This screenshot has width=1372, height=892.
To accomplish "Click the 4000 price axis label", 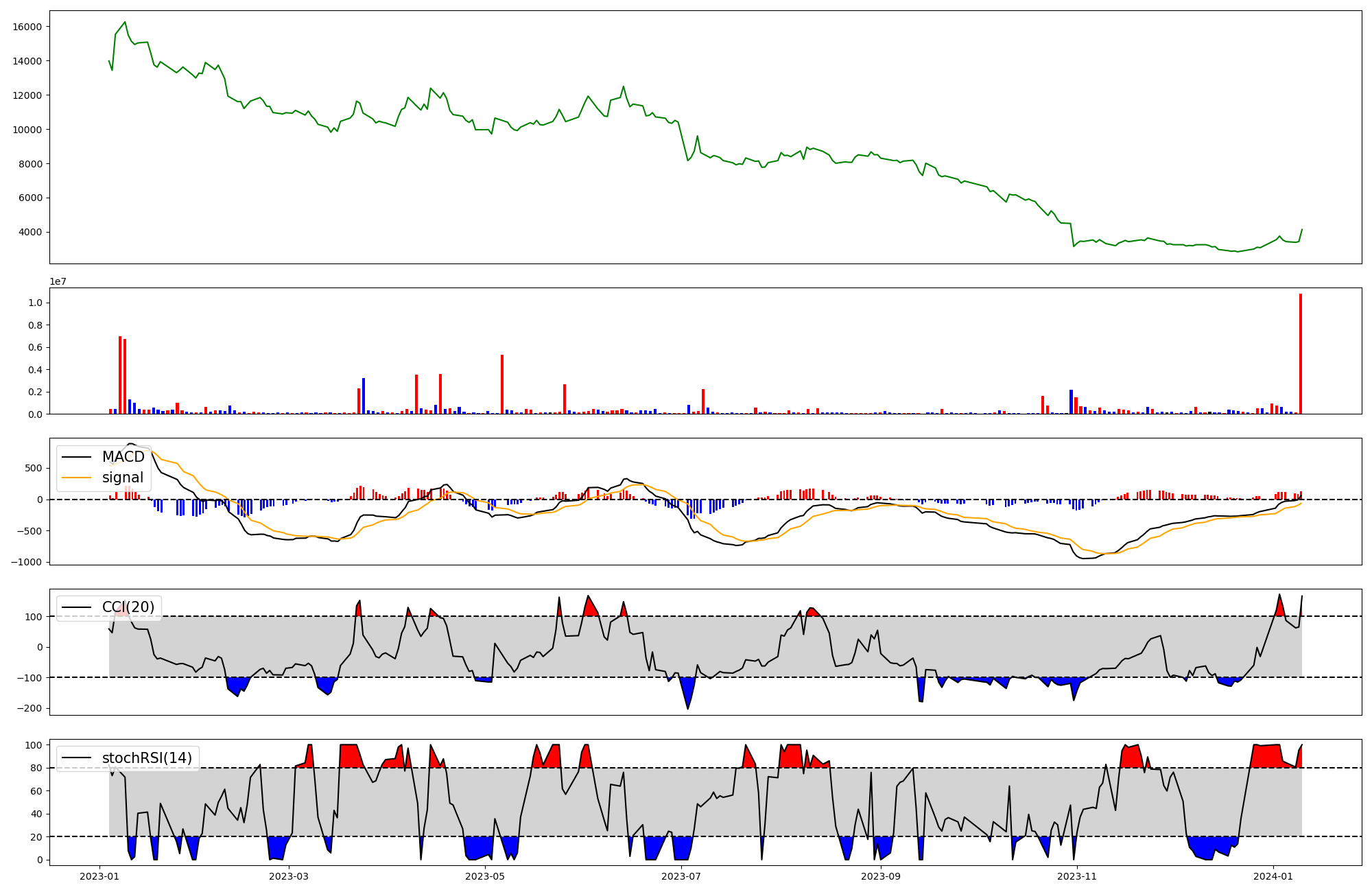I will 30,232.
